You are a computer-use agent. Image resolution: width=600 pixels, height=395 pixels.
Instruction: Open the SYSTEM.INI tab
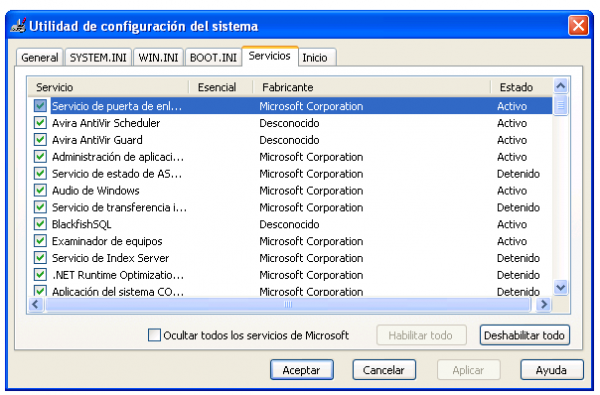click(x=98, y=57)
